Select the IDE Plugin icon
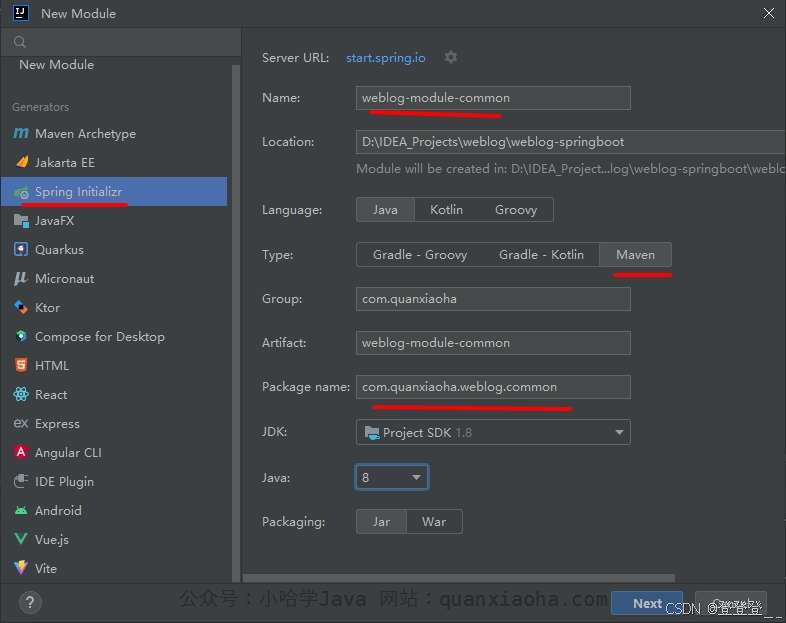Screen dimensions: 786x623 (21, 481)
